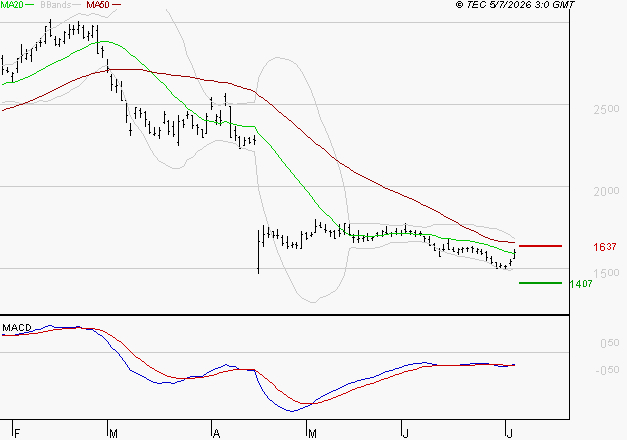Click the MACD panel label
Image resolution: width=627 pixels, height=440 pixels.
coord(16,328)
